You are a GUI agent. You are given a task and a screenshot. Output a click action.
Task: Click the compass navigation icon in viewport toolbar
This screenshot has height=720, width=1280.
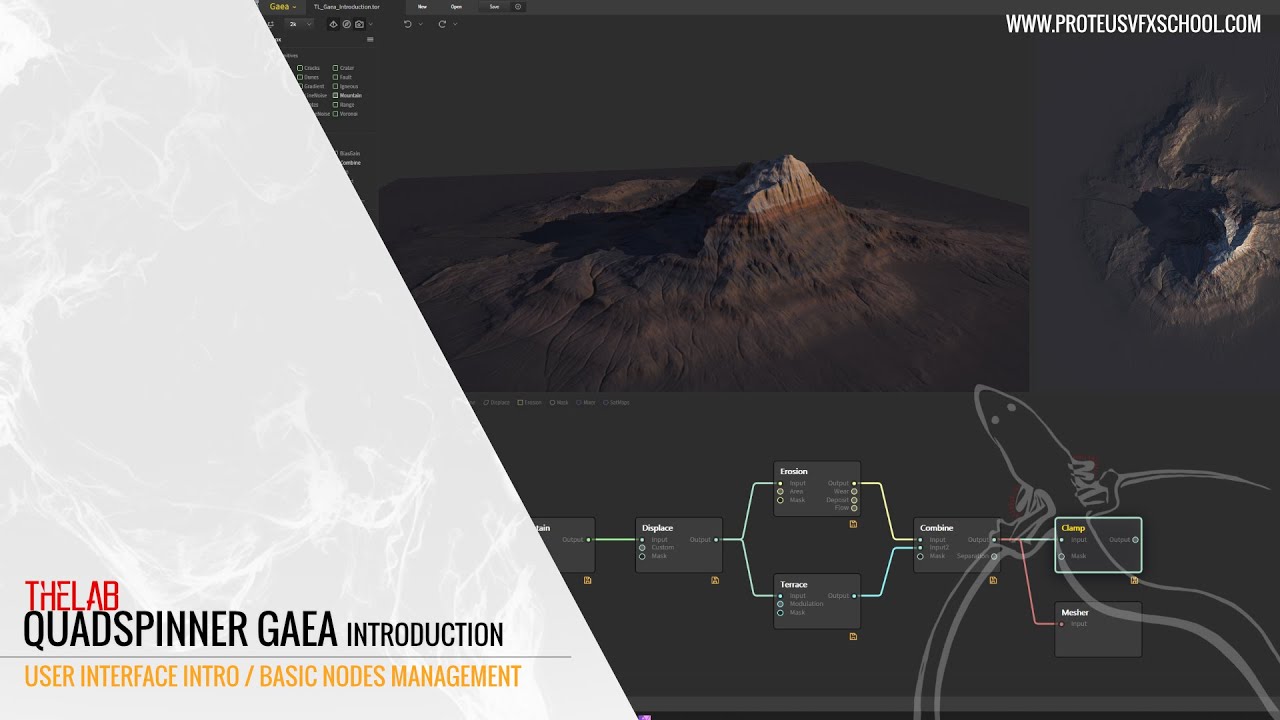click(347, 24)
